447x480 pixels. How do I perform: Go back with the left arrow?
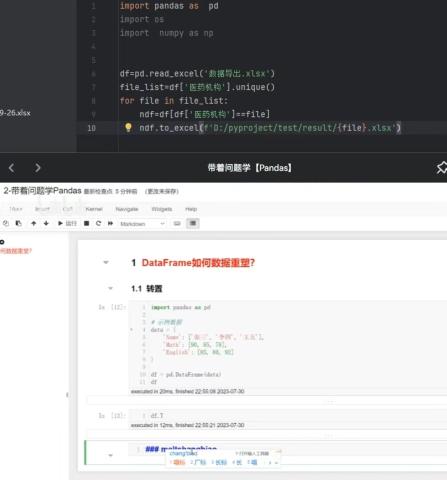(x=12, y=168)
